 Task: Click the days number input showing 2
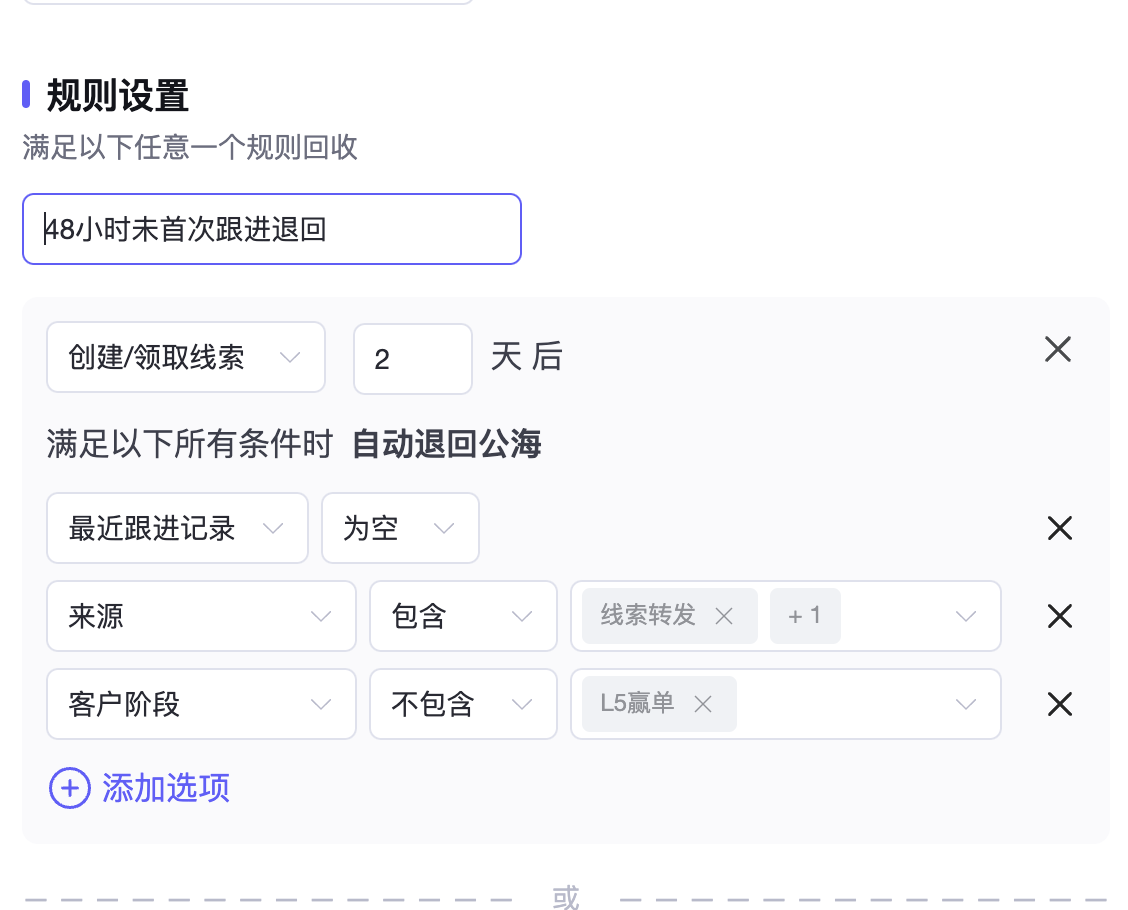point(413,358)
